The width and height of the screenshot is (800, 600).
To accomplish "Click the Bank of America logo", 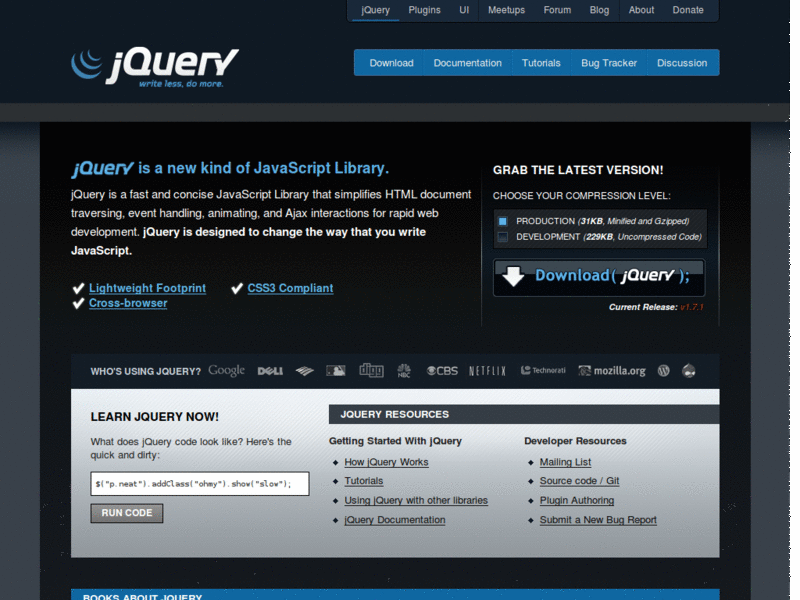I will point(304,371).
